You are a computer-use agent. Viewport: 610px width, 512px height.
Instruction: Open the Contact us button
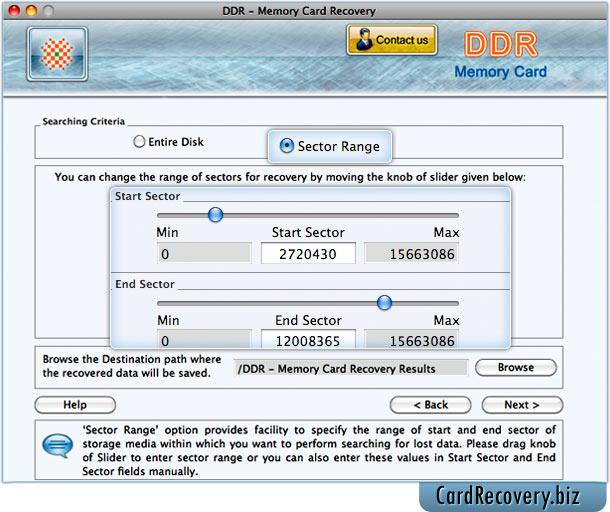pos(392,40)
